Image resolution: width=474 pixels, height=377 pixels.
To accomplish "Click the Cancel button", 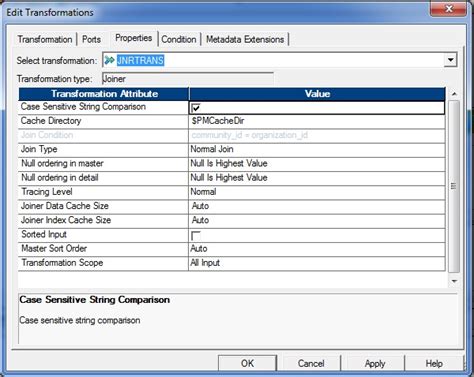I will tap(311, 363).
